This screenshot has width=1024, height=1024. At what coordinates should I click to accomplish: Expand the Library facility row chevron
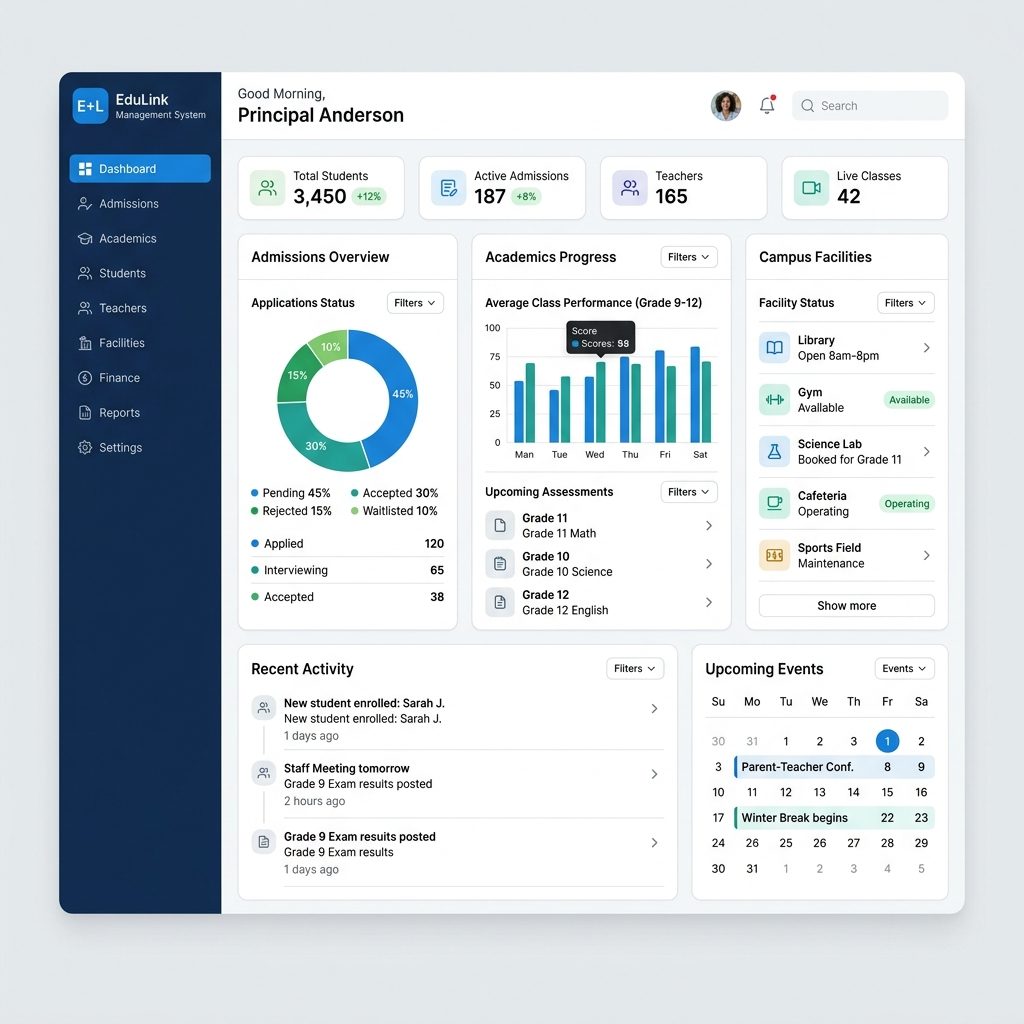[927, 347]
